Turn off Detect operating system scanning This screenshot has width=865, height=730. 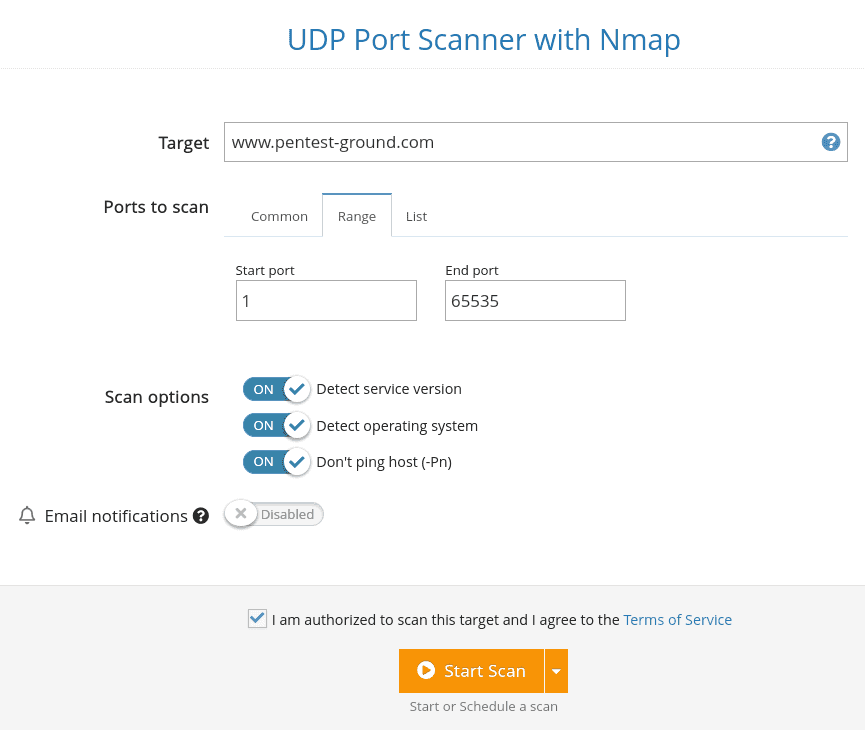pyautogui.click(x=275, y=425)
